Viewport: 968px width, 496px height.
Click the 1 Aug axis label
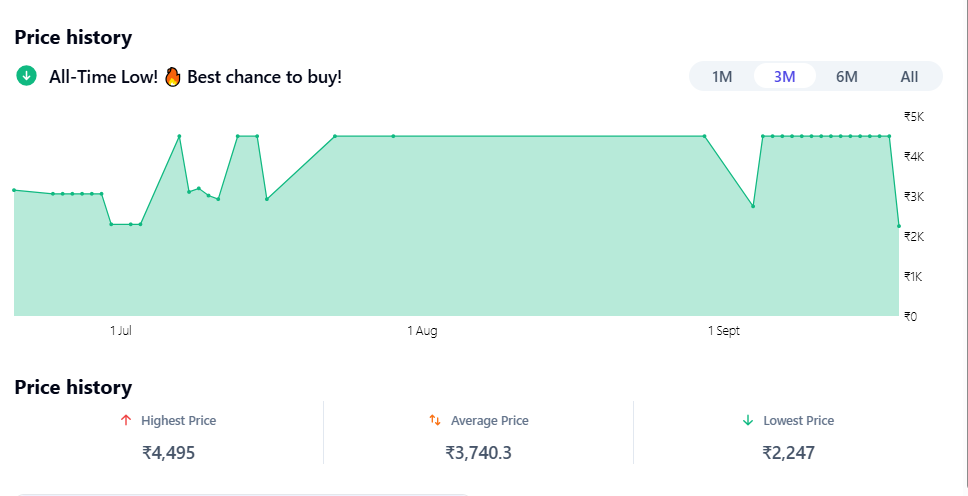[422, 331]
